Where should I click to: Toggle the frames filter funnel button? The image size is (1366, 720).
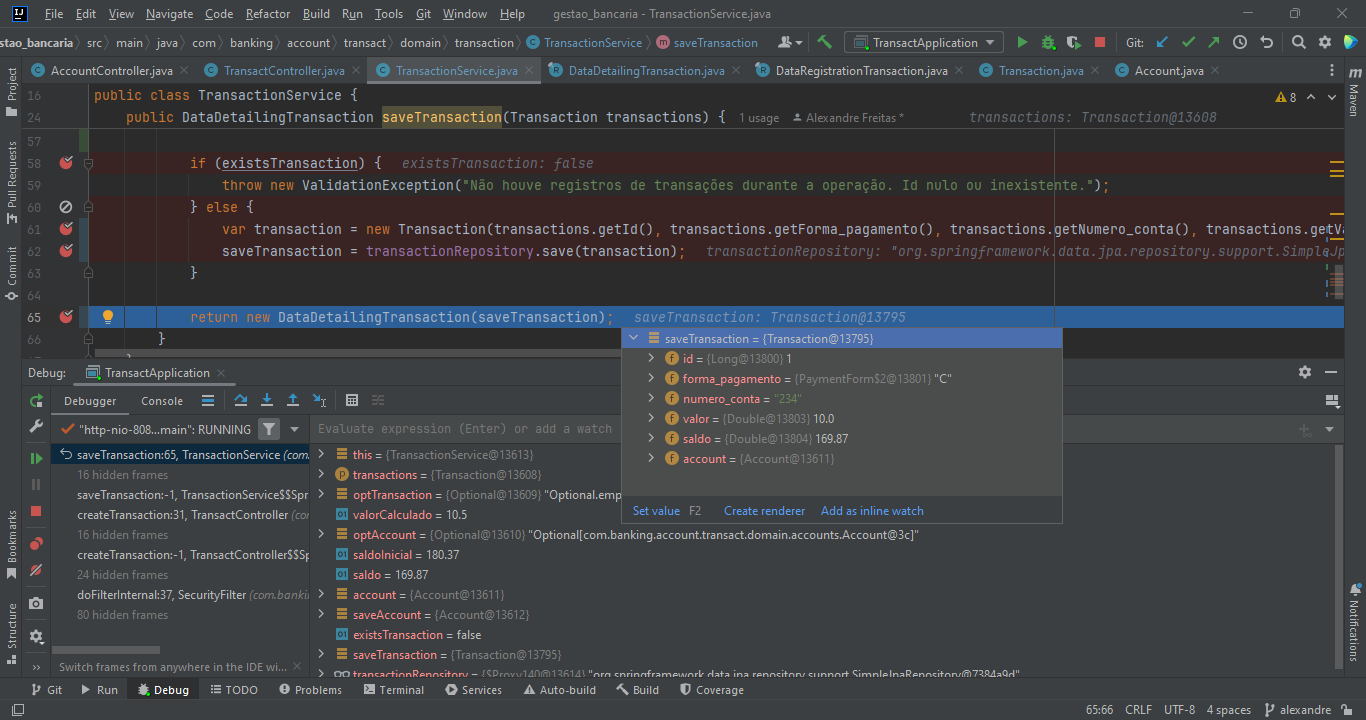(269, 429)
